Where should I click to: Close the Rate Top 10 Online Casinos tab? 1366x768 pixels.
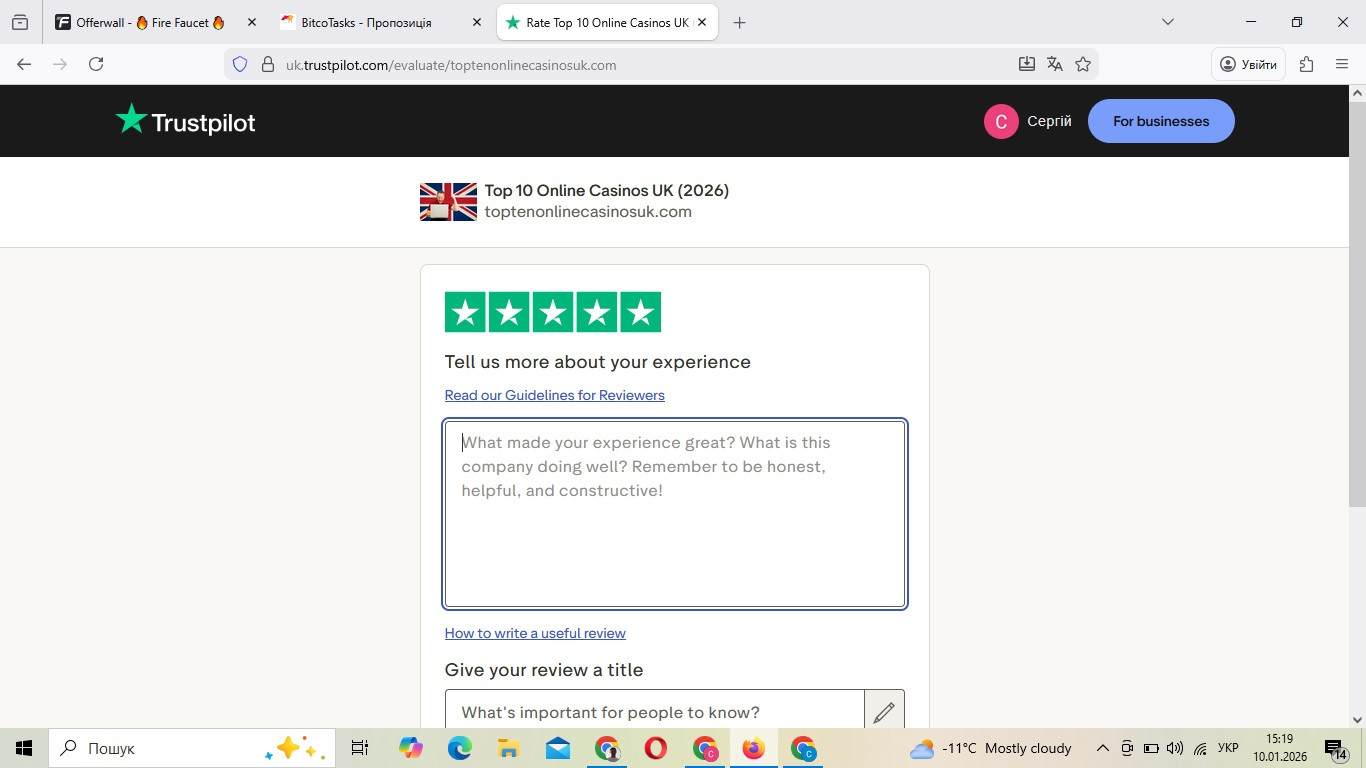point(703,22)
